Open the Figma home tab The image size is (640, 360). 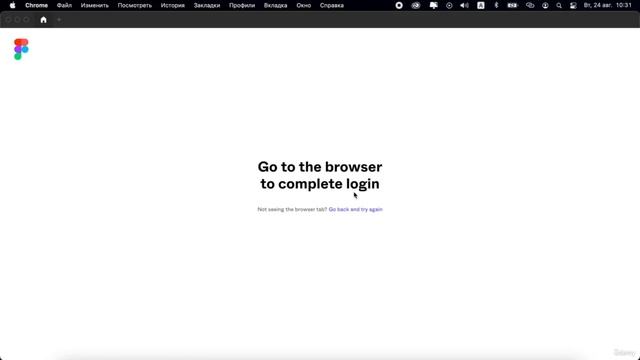click(x=43, y=20)
